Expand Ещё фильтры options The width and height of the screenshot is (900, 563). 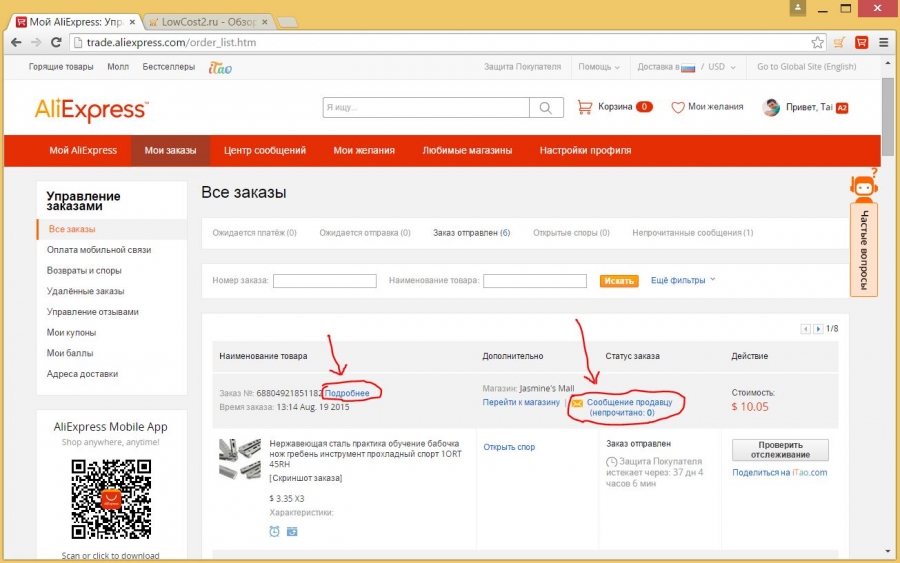click(x=683, y=280)
